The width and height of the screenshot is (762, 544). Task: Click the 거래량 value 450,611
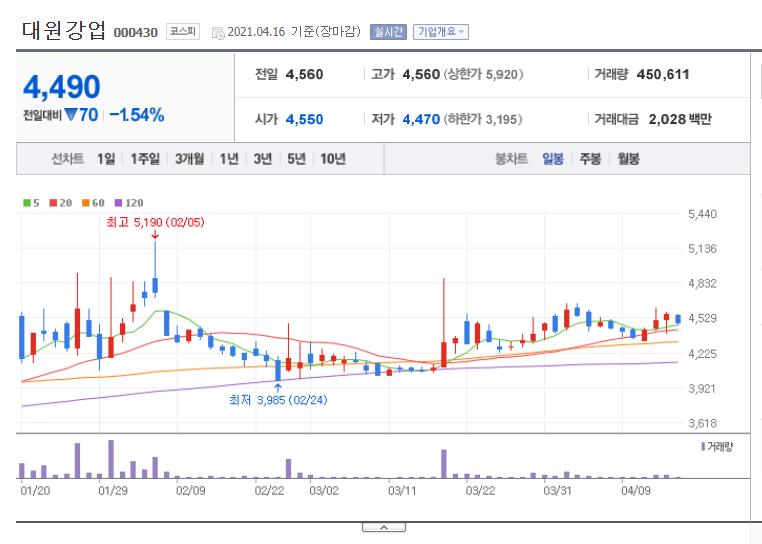pos(663,74)
